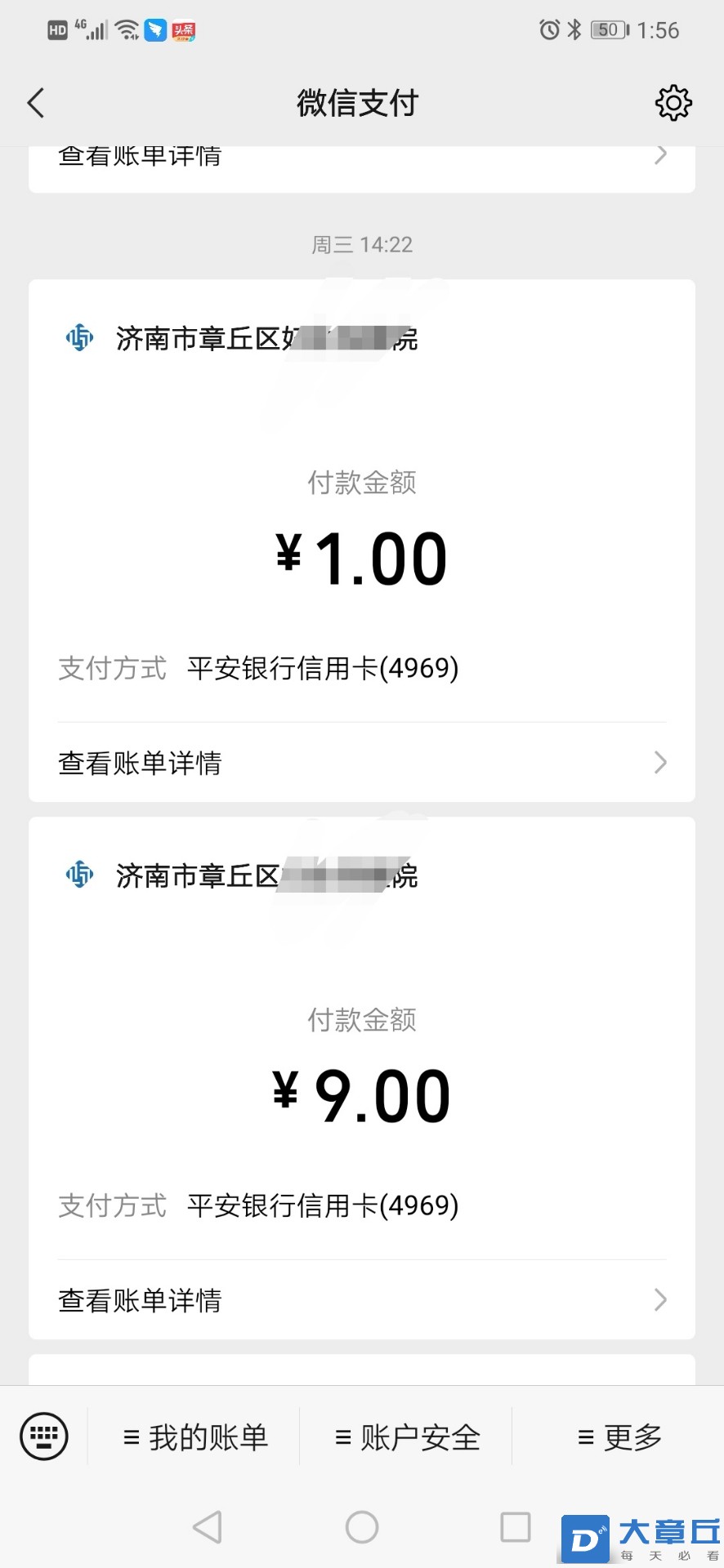Tap the ¥9.00 payment amount
This screenshot has height=1568, width=724.
point(362,1097)
